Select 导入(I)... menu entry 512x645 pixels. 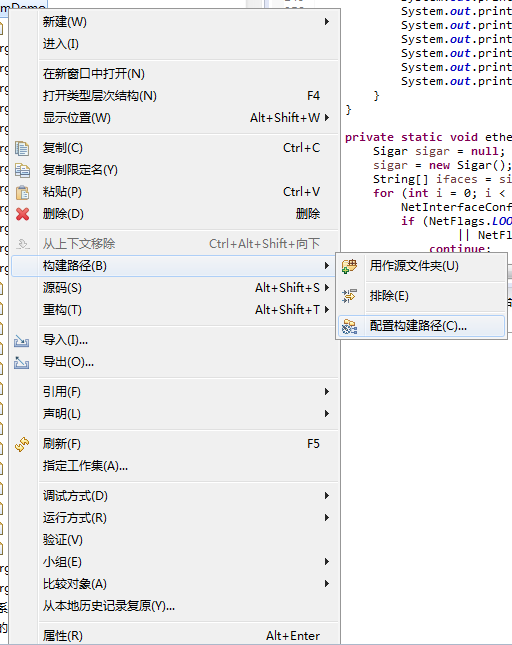pyautogui.click(x=176, y=340)
